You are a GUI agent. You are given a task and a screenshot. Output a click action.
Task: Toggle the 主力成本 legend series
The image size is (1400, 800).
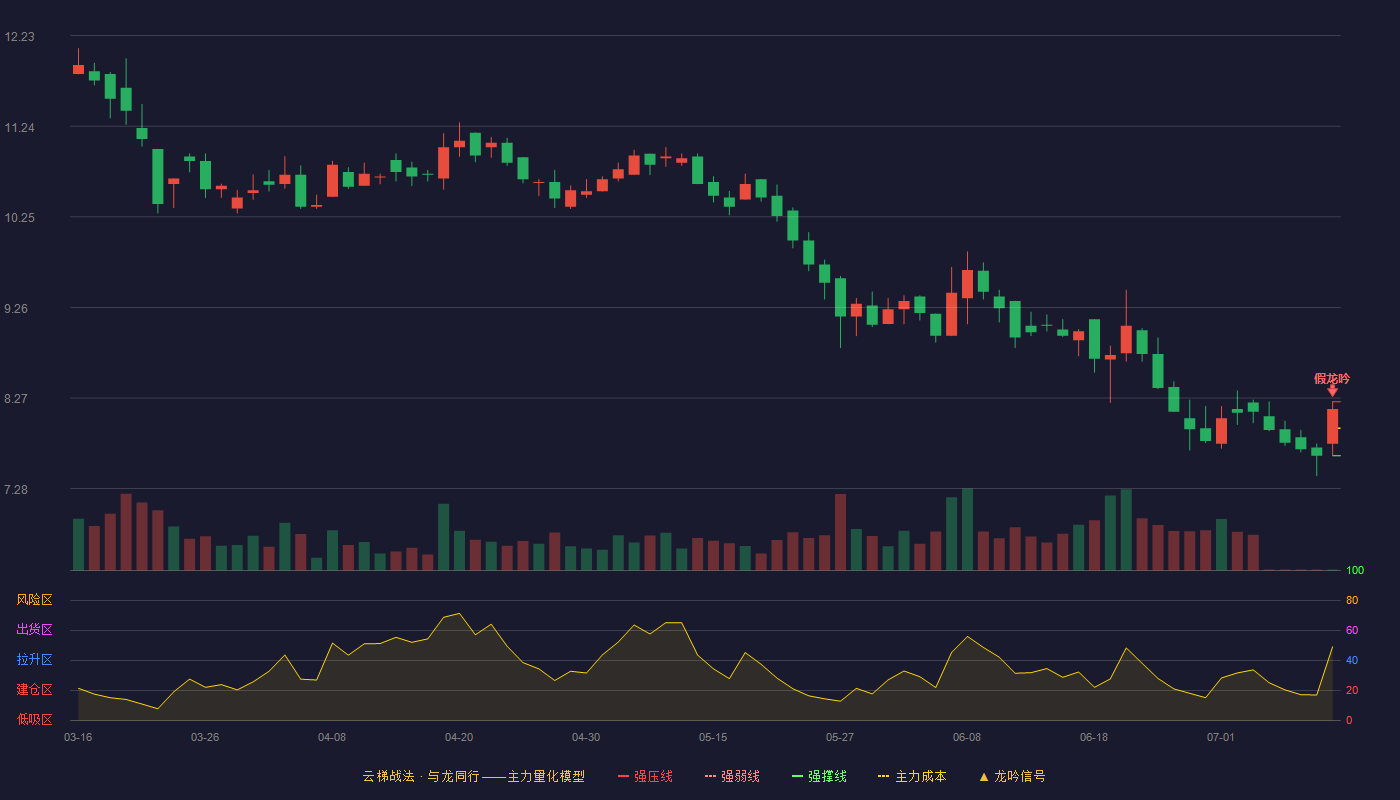tap(912, 776)
